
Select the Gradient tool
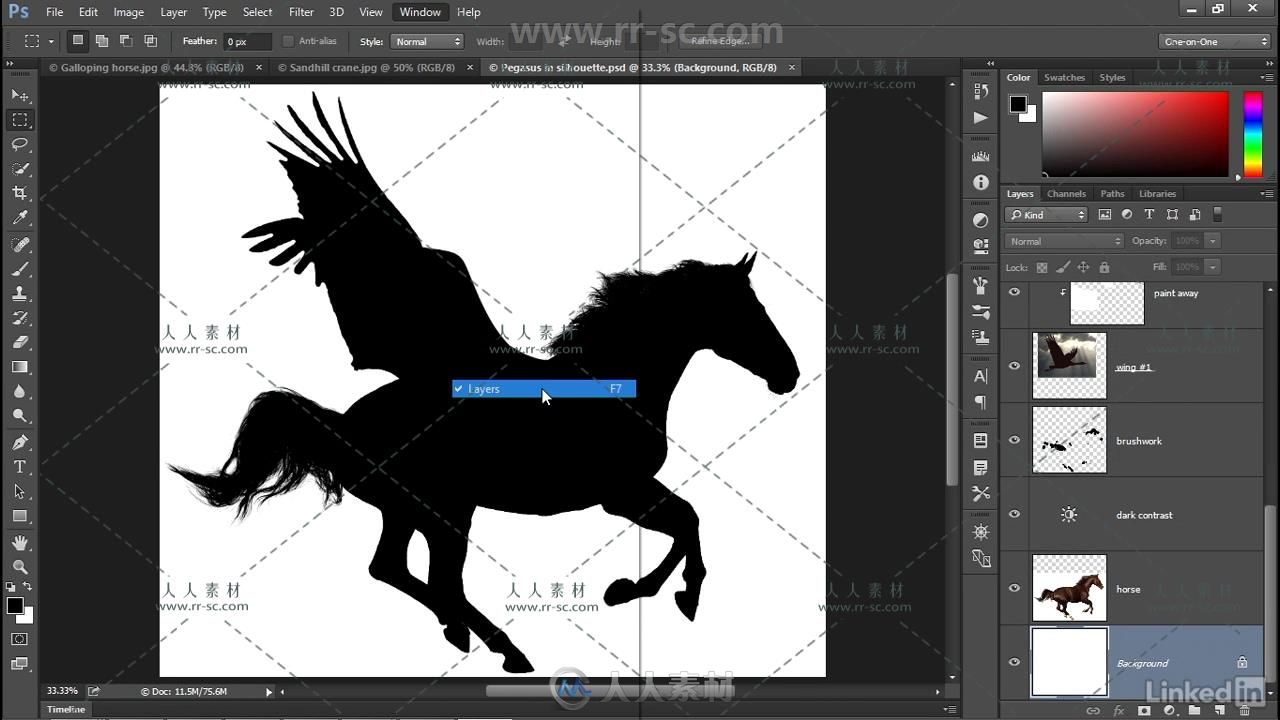pos(19,367)
